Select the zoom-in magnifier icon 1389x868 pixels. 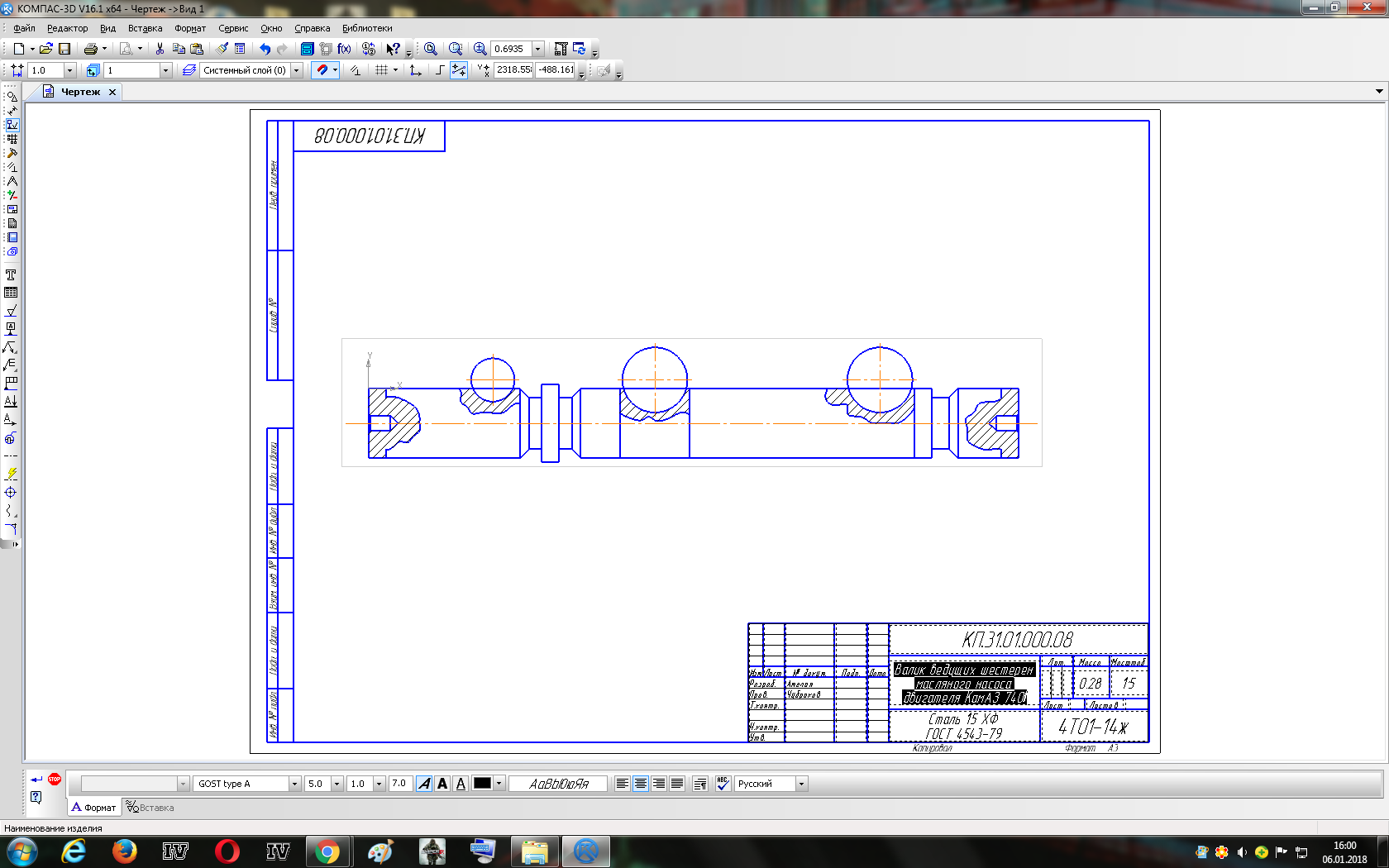point(480,49)
